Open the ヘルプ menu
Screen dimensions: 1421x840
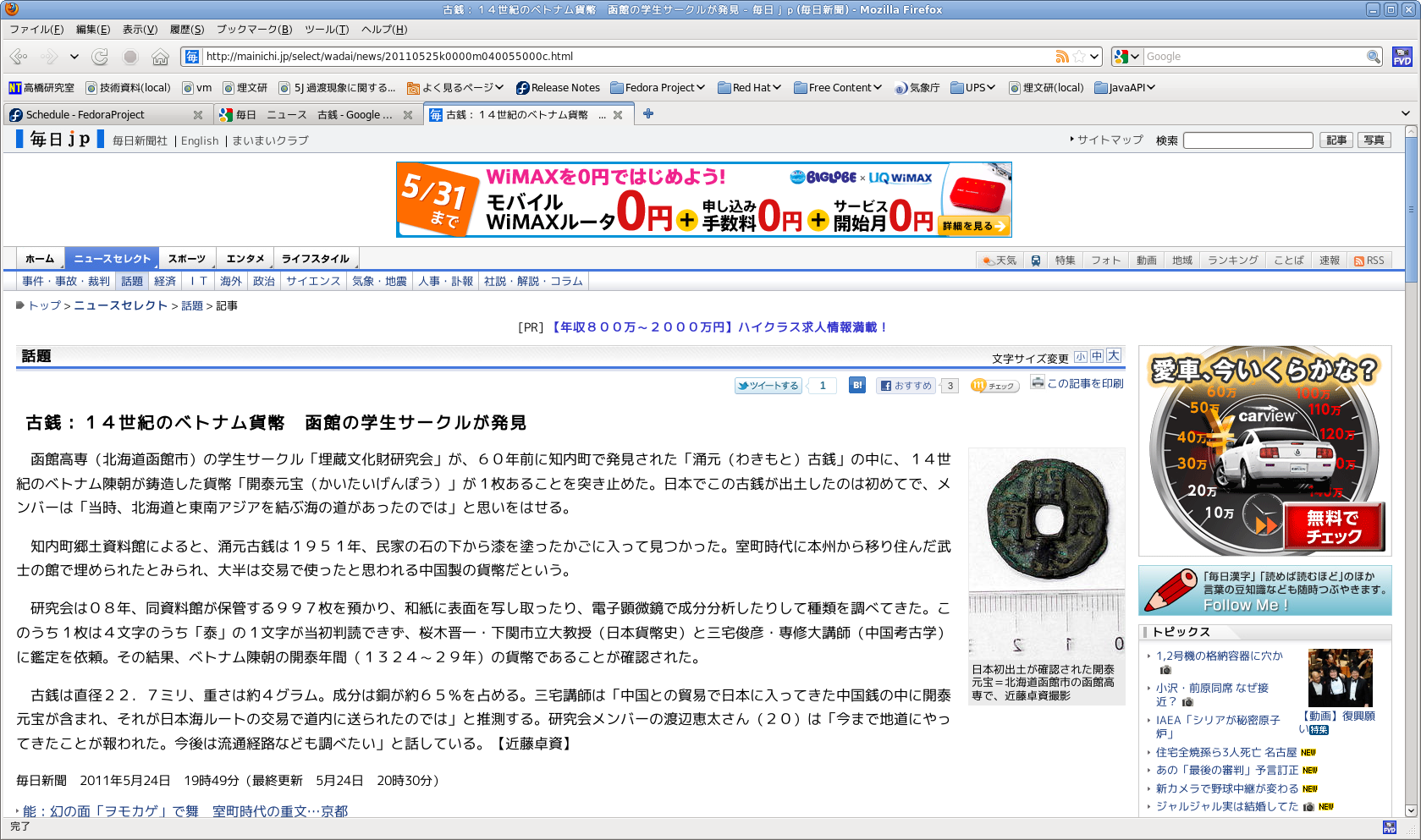384,30
